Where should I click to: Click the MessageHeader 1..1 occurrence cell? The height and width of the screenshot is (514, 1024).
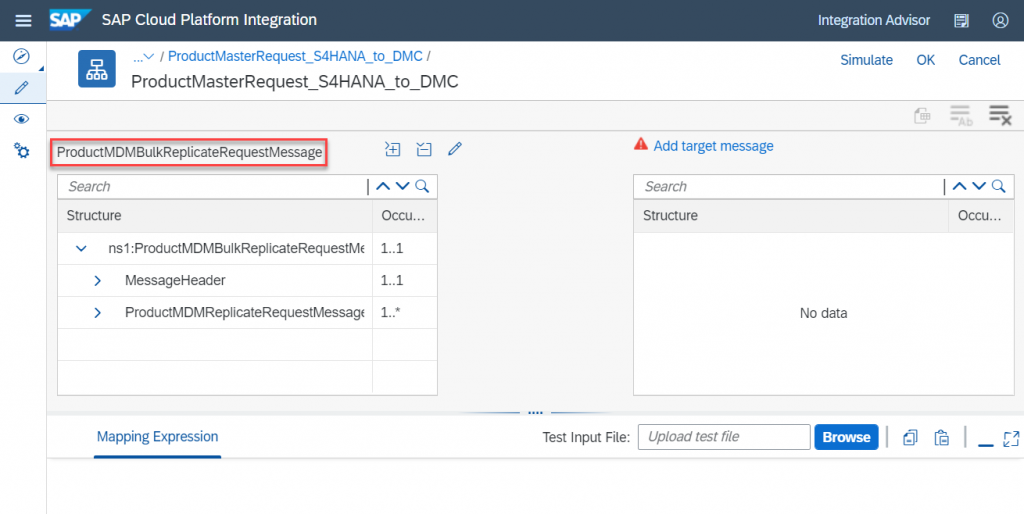(404, 281)
